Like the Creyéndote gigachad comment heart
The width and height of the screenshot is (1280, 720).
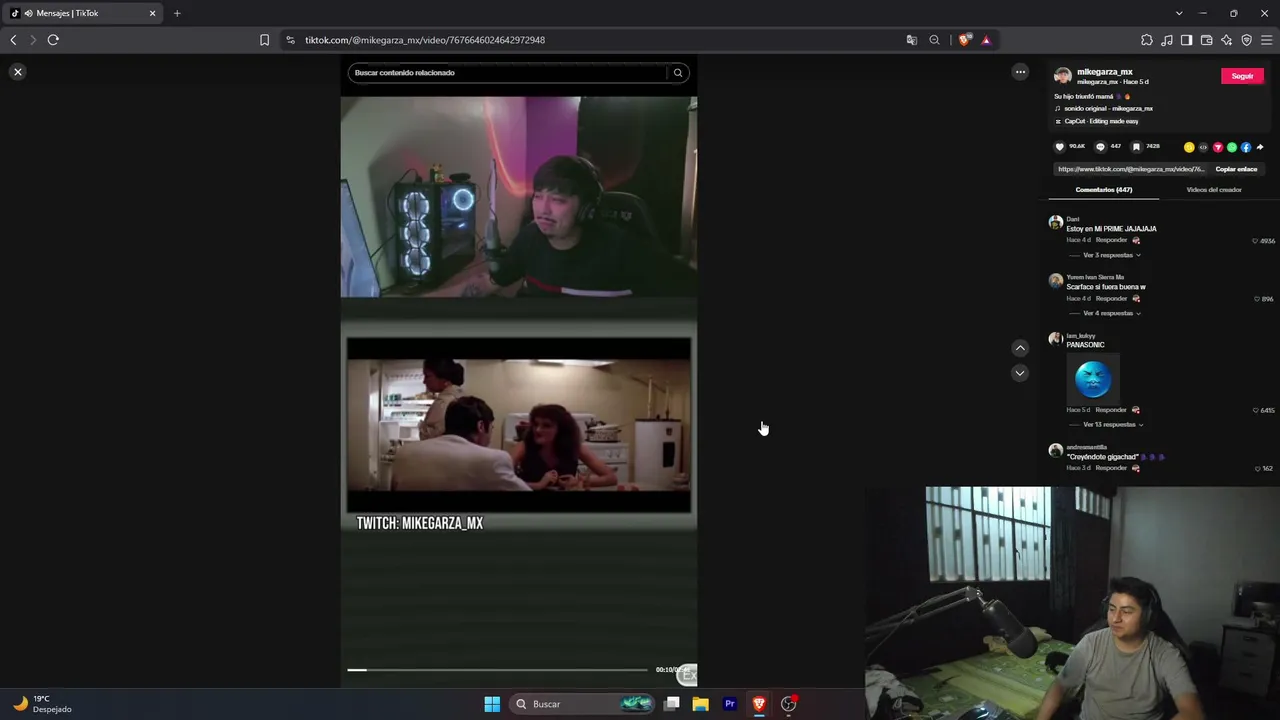coord(1258,468)
